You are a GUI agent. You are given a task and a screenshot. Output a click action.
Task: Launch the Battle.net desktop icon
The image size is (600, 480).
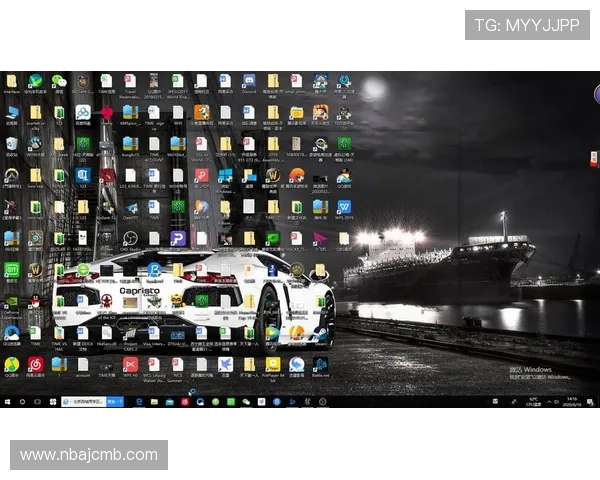pyautogui.click(x=320, y=364)
